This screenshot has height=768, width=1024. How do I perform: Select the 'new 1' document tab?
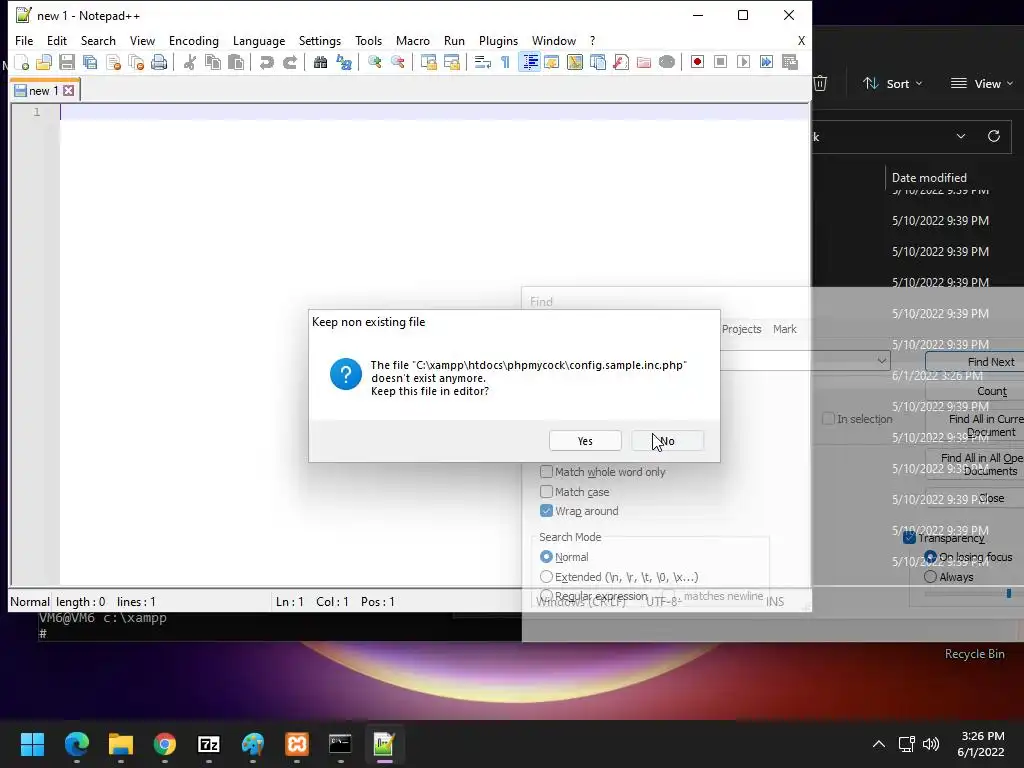(44, 90)
